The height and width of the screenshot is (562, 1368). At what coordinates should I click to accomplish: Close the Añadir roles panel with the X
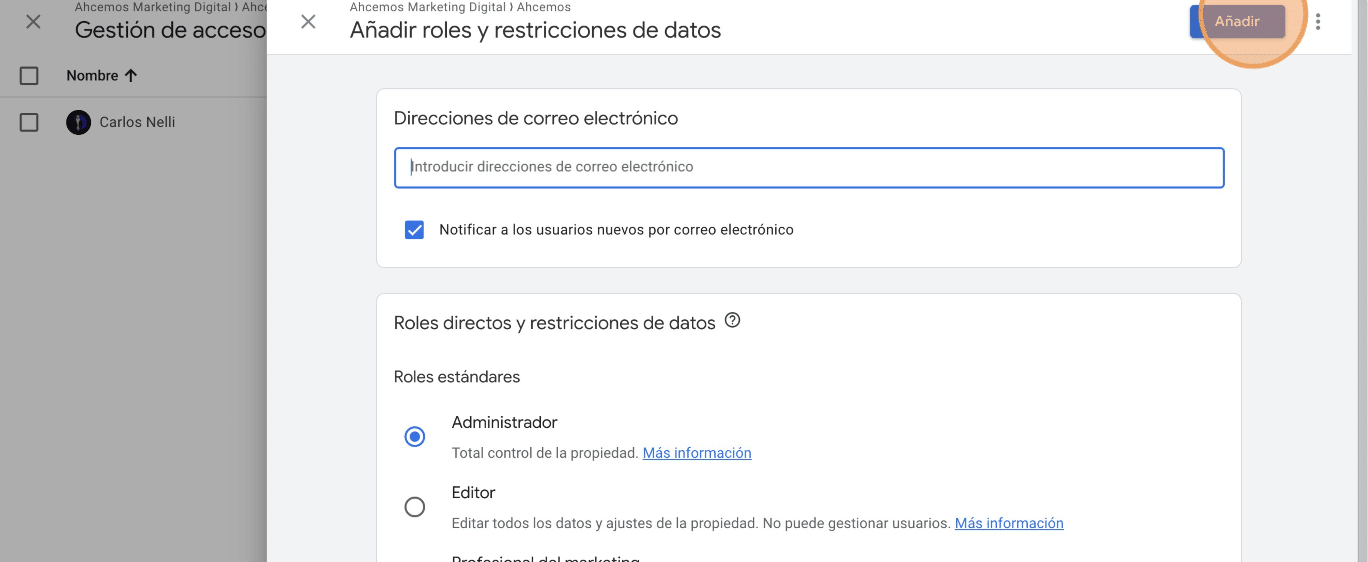click(308, 22)
